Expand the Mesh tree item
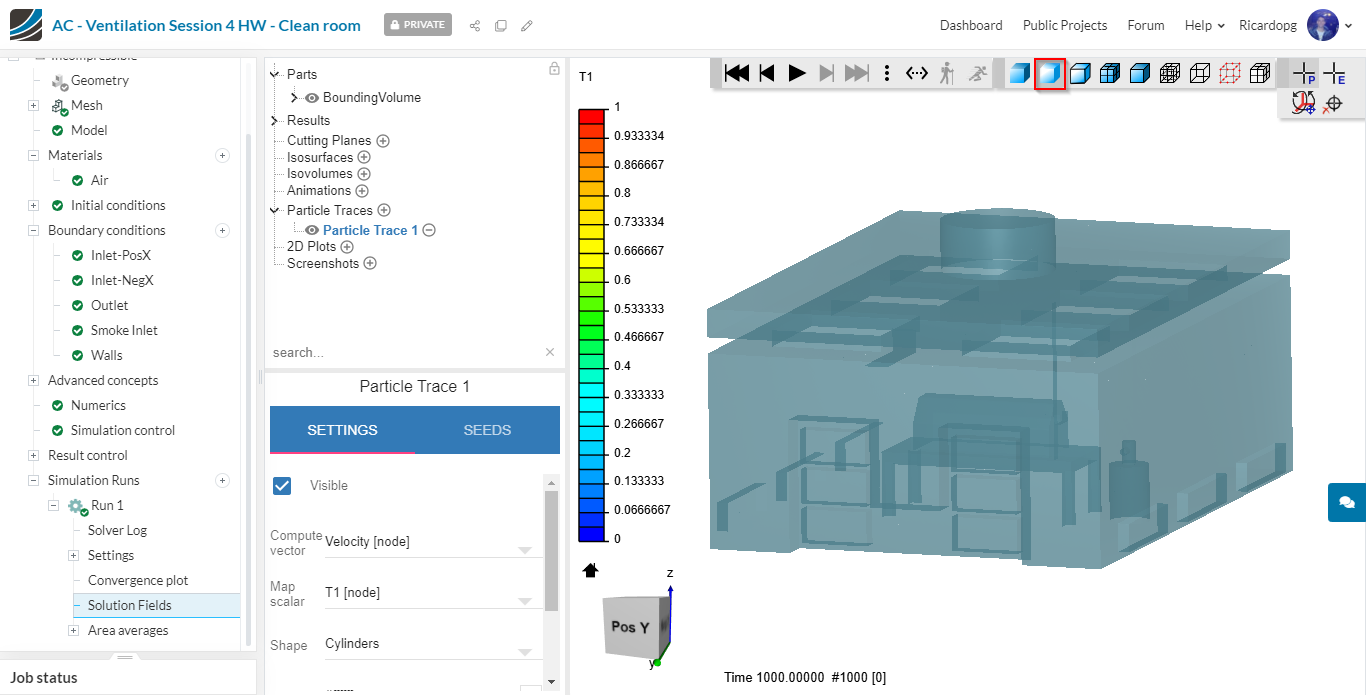This screenshot has width=1366, height=695. [33, 105]
